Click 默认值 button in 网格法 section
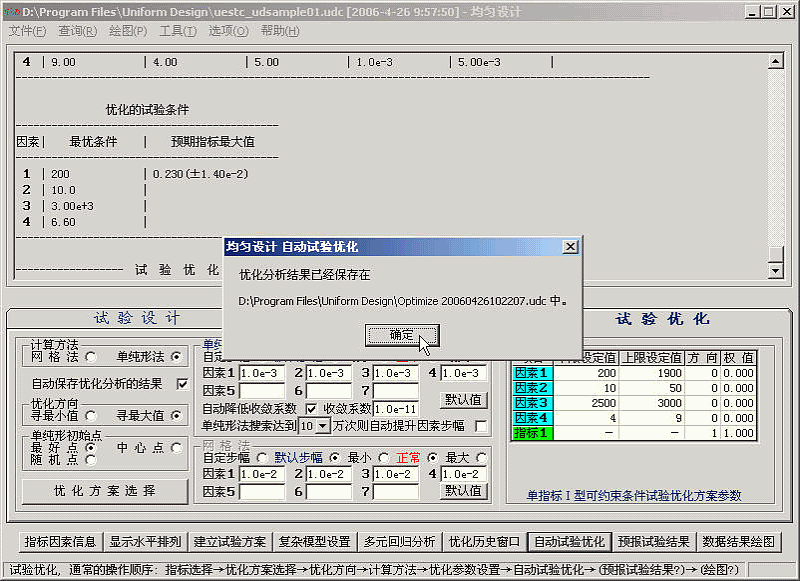Screen dimensions: 800x581 pyautogui.click(x=464, y=491)
